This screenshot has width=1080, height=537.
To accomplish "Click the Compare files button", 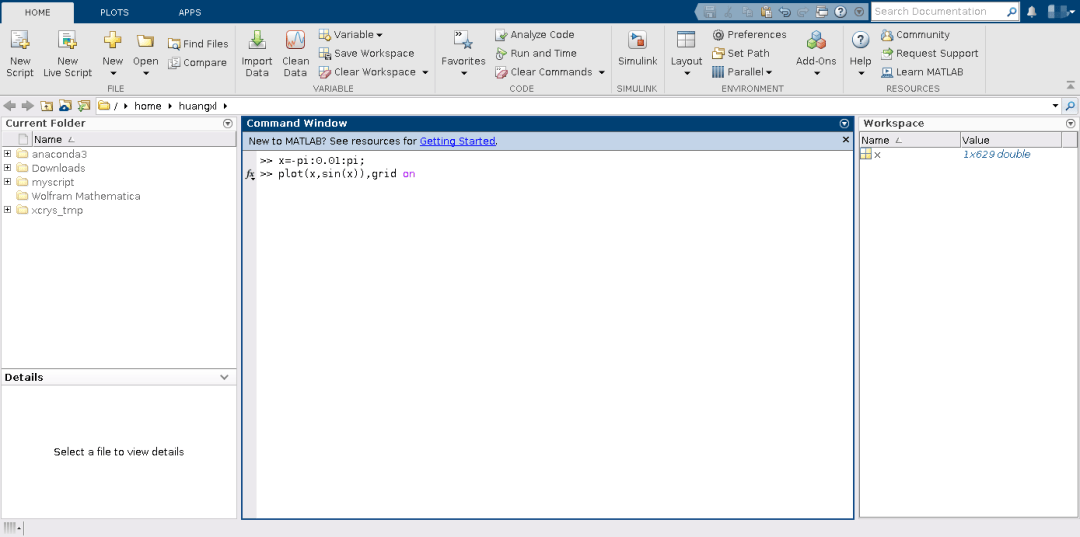I will (198, 63).
